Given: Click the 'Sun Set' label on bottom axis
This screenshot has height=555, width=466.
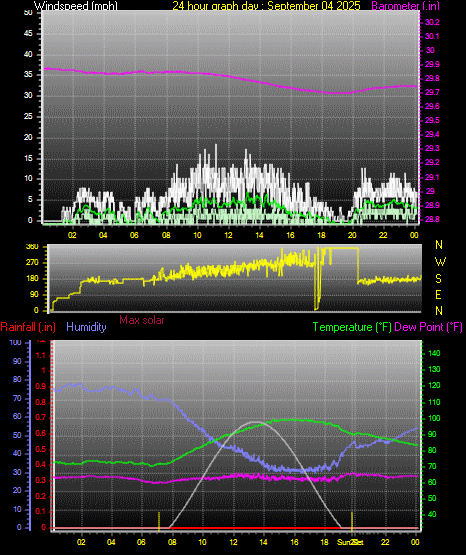Looking at the screenshot, I should coord(350,542).
